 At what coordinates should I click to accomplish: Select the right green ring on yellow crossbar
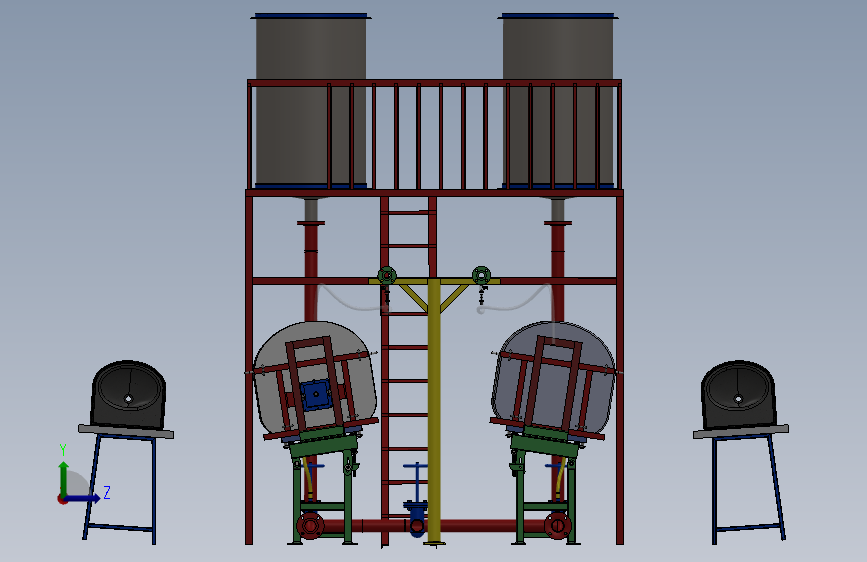click(481, 274)
